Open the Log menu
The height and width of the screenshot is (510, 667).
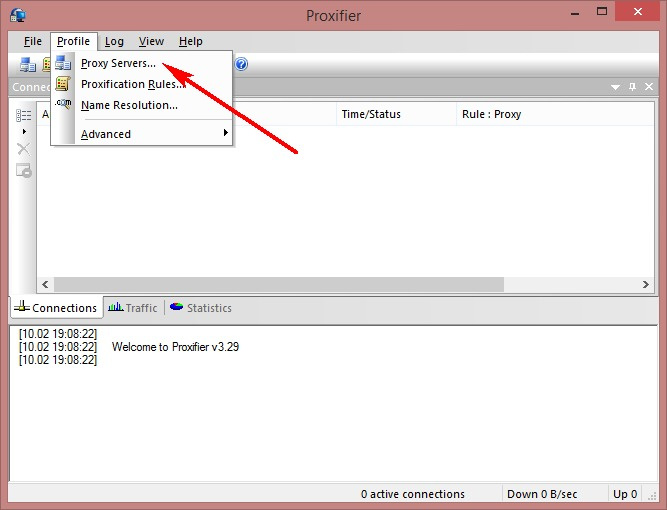click(x=114, y=41)
